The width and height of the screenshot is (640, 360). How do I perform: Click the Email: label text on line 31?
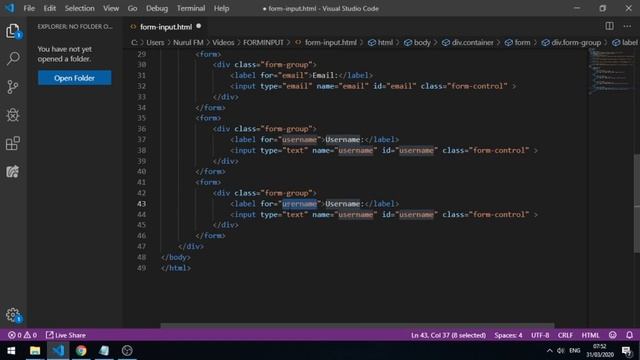coord(325,76)
